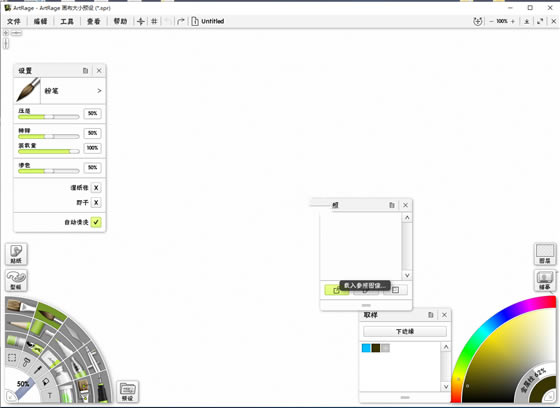Viewport: 560px width, 408px height.
Task: Click the fullscreen arrows icon at top right
Action: 540,21
